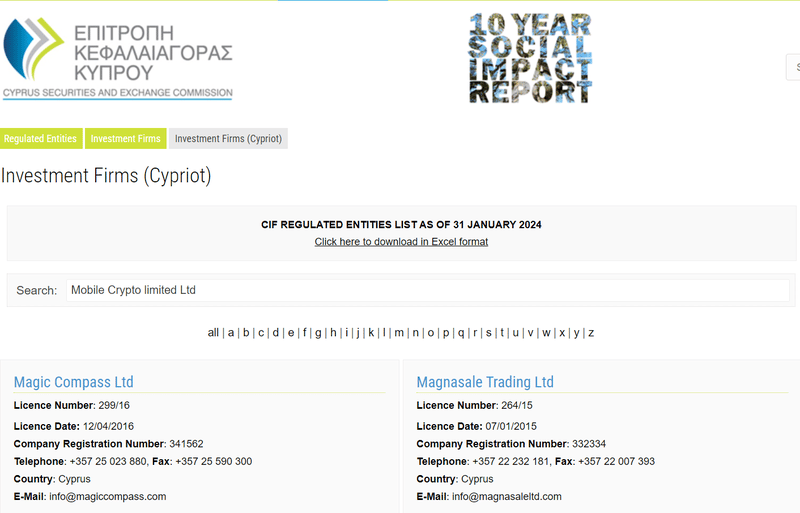Filter firms by letter l
800x513 pixels.
384,333
